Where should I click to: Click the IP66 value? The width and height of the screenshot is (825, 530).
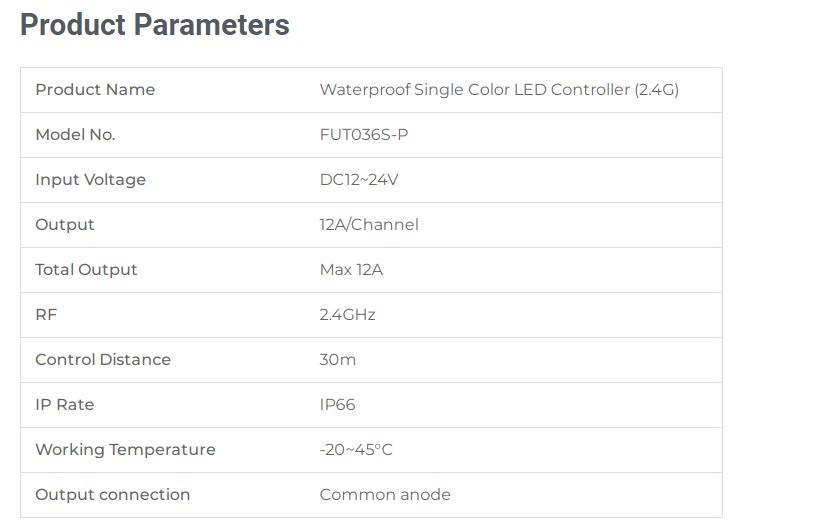point(337,405)
